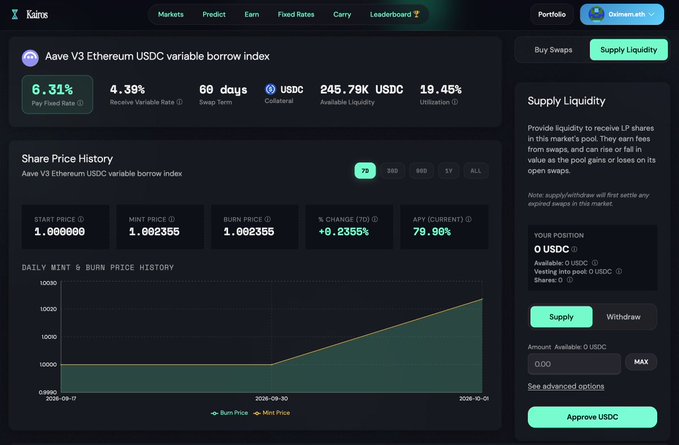Open the Pay Fixed Rate info icon
This screenshot has height=445, width=679.
(80, 103)
